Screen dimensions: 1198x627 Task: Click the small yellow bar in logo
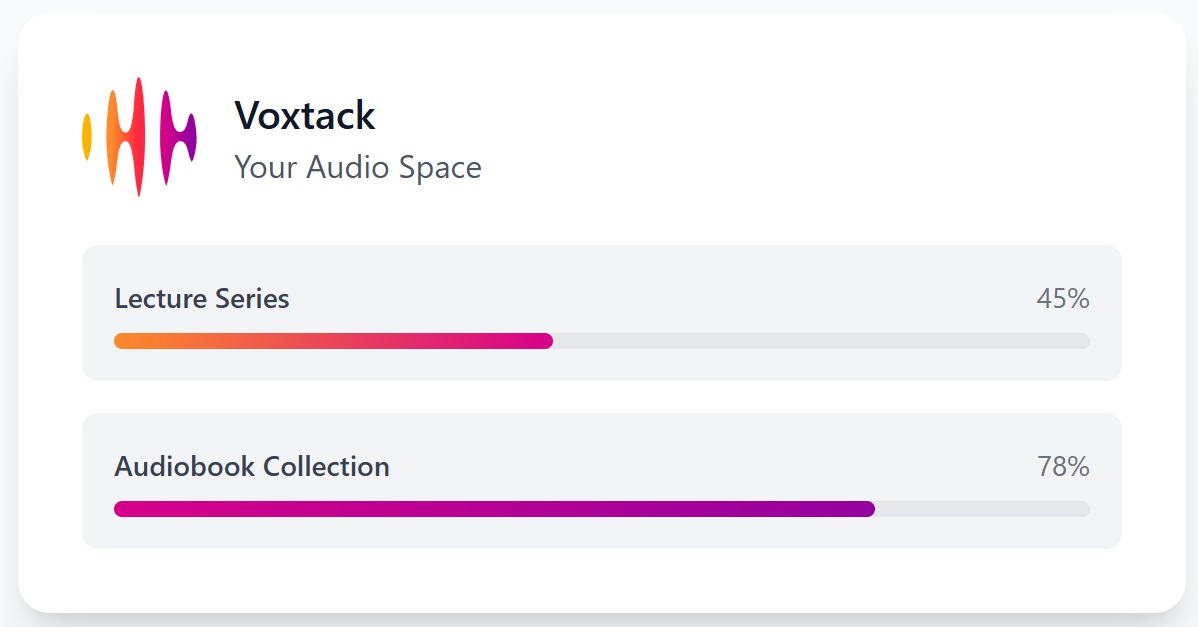click(87, 137)
